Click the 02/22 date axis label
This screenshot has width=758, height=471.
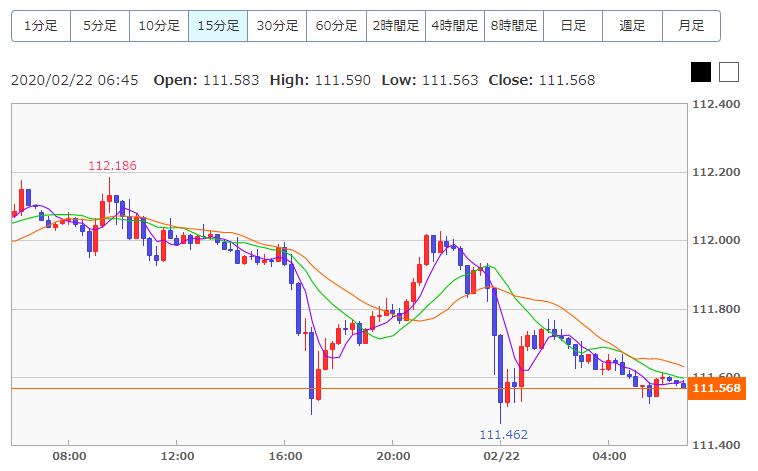[x=501, y=456]
